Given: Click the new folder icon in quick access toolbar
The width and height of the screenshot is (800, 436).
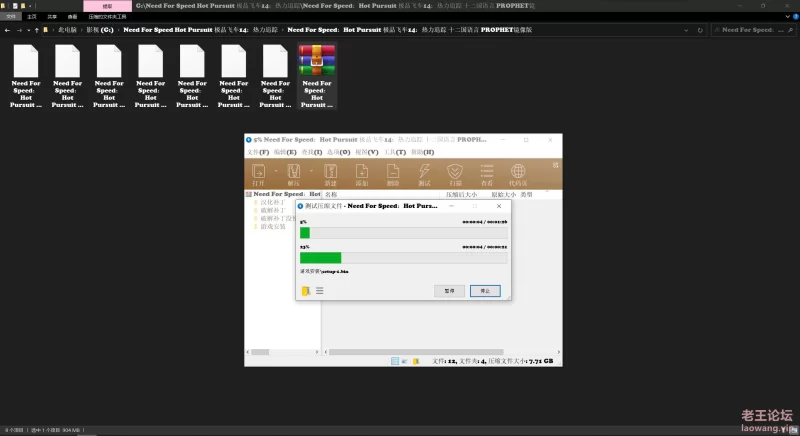Looking at the screenshot, I should 23,6.
